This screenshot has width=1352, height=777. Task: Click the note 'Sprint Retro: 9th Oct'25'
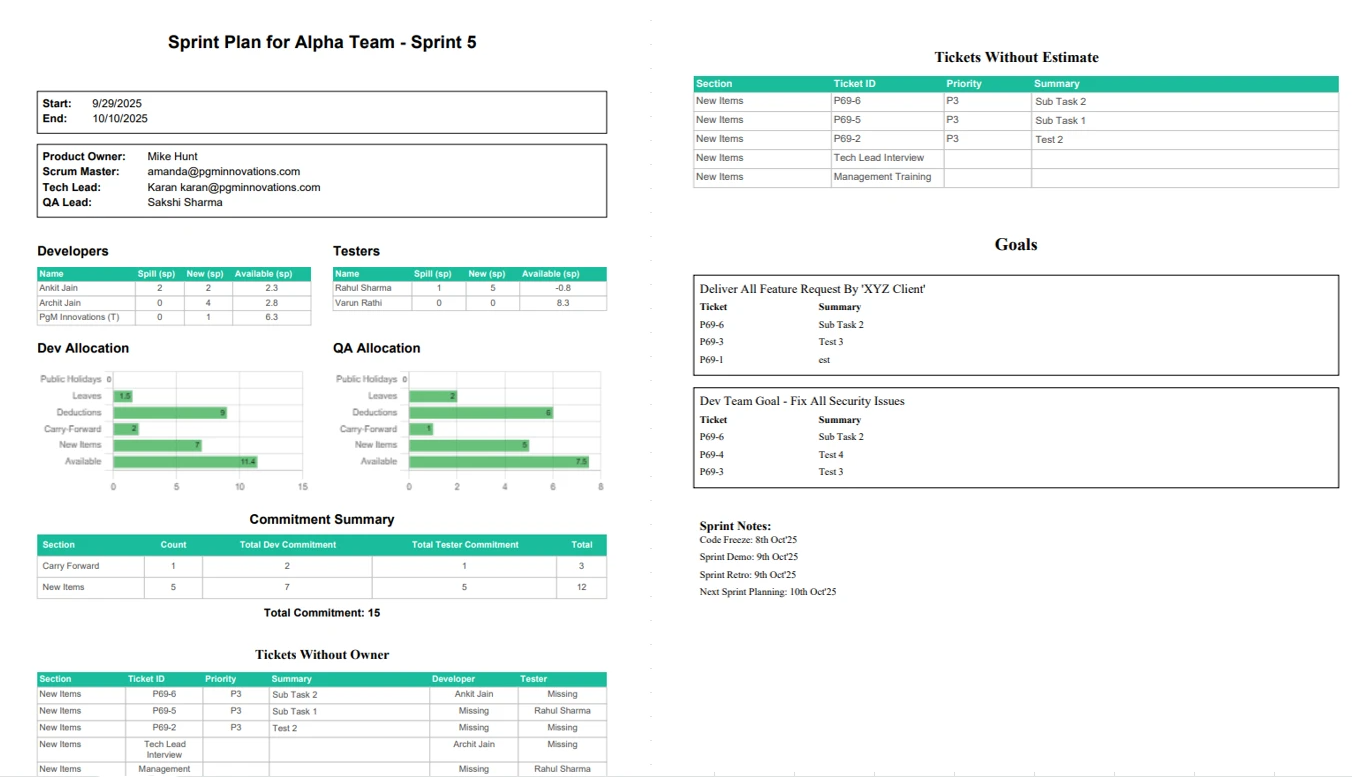pyautogui.click(x=747, y=575)
